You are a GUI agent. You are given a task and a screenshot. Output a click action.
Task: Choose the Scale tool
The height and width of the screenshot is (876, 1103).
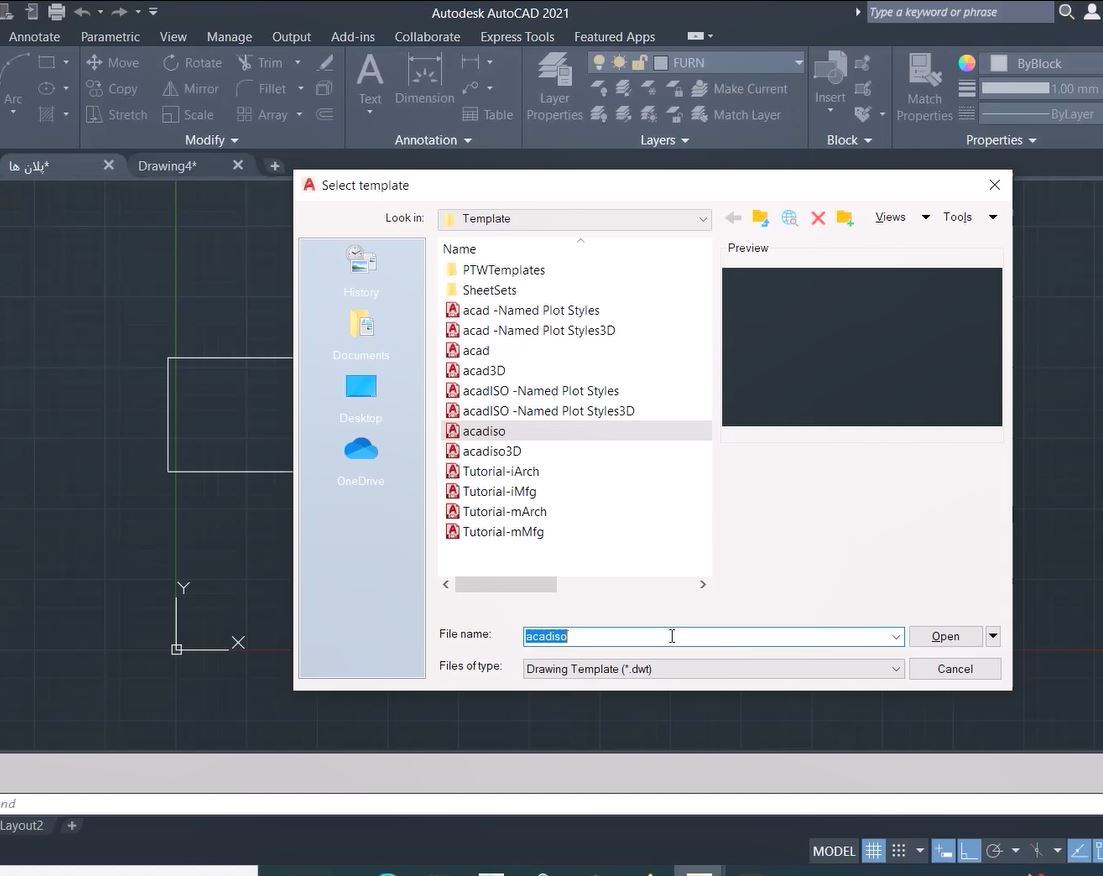click(188, 115)
